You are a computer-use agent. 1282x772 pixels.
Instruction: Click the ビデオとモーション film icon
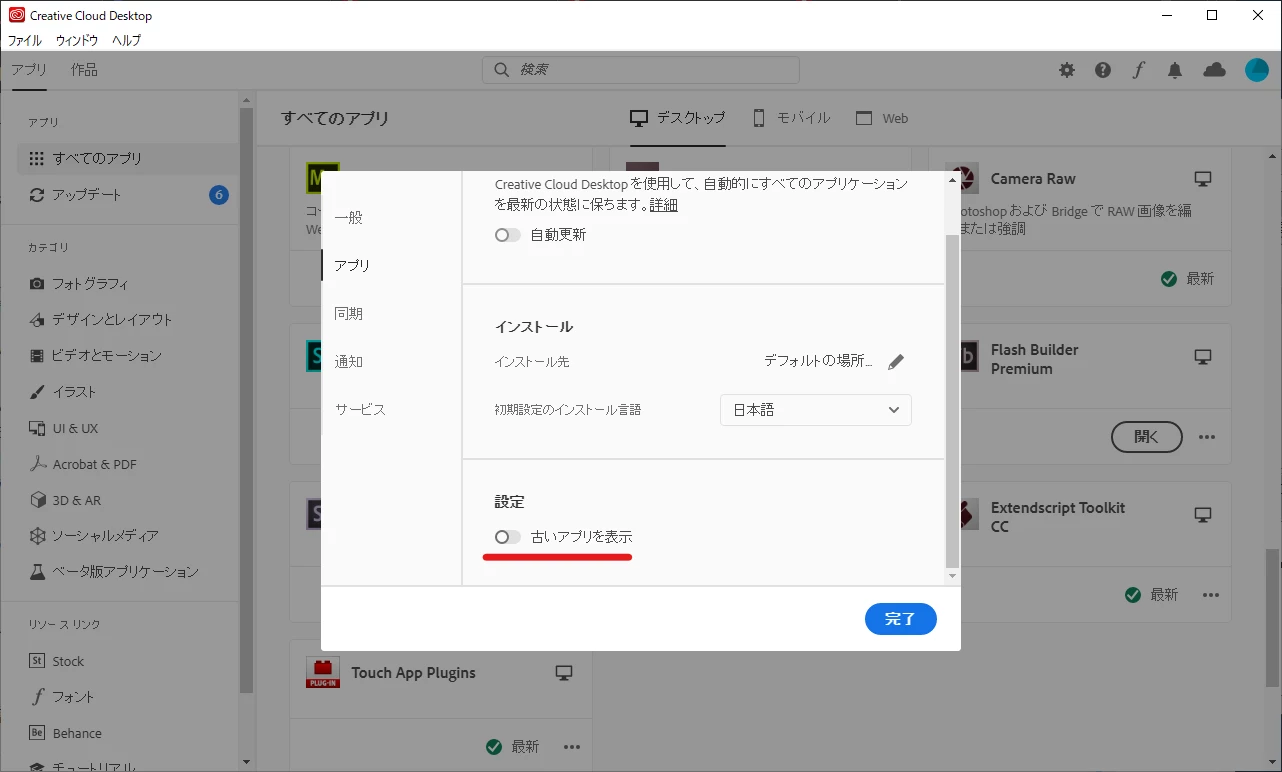(x=37, y=356)
